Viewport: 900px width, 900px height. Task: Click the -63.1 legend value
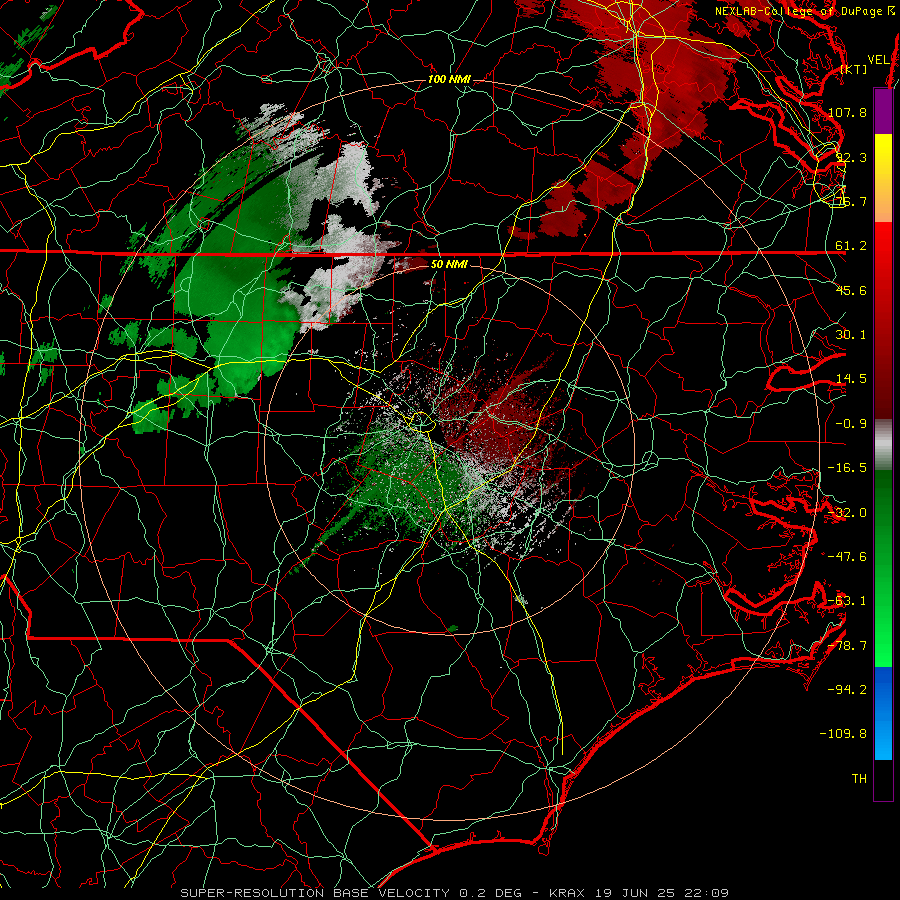click(847, 601)
